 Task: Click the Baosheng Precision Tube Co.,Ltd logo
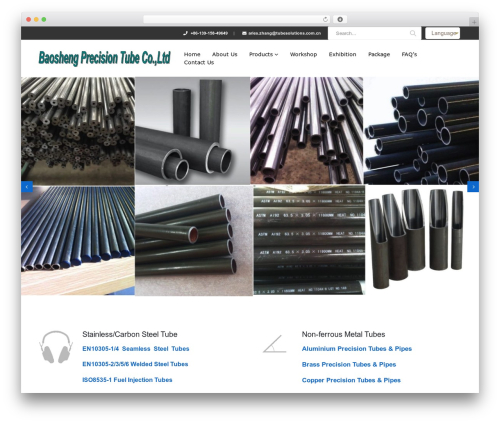[104, 58]
